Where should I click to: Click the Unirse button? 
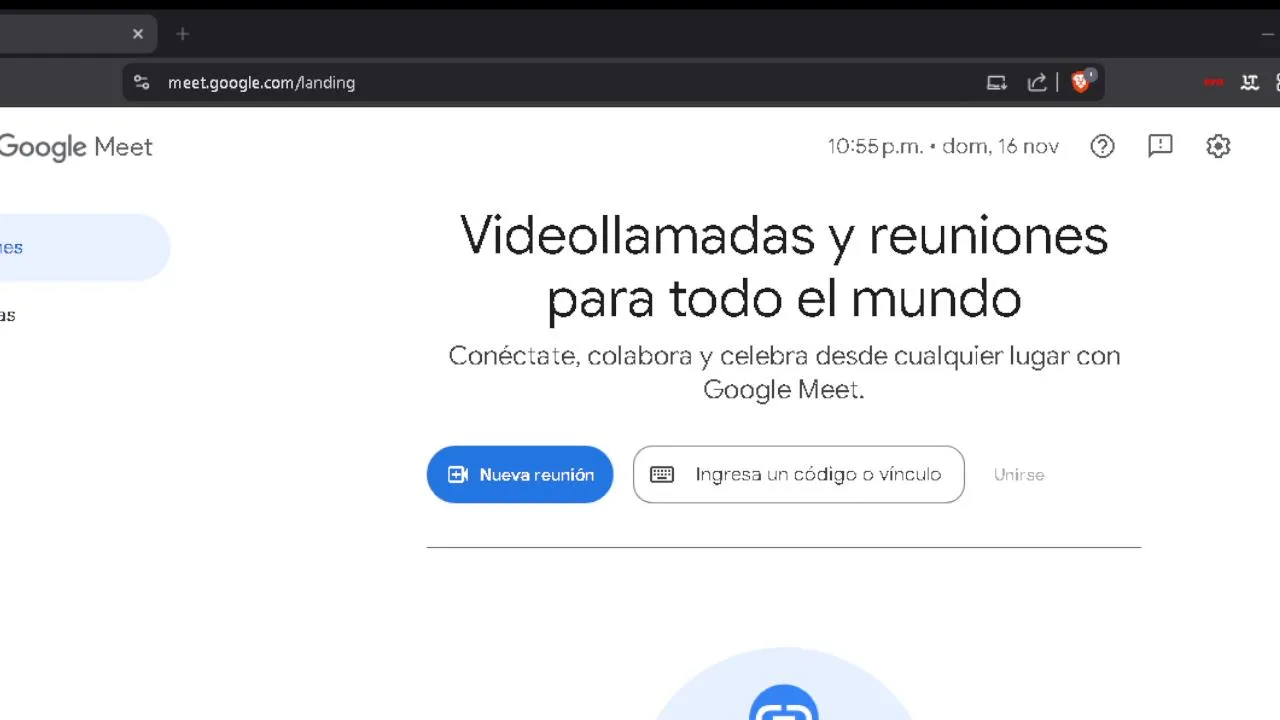click(x=1019, y=475)
